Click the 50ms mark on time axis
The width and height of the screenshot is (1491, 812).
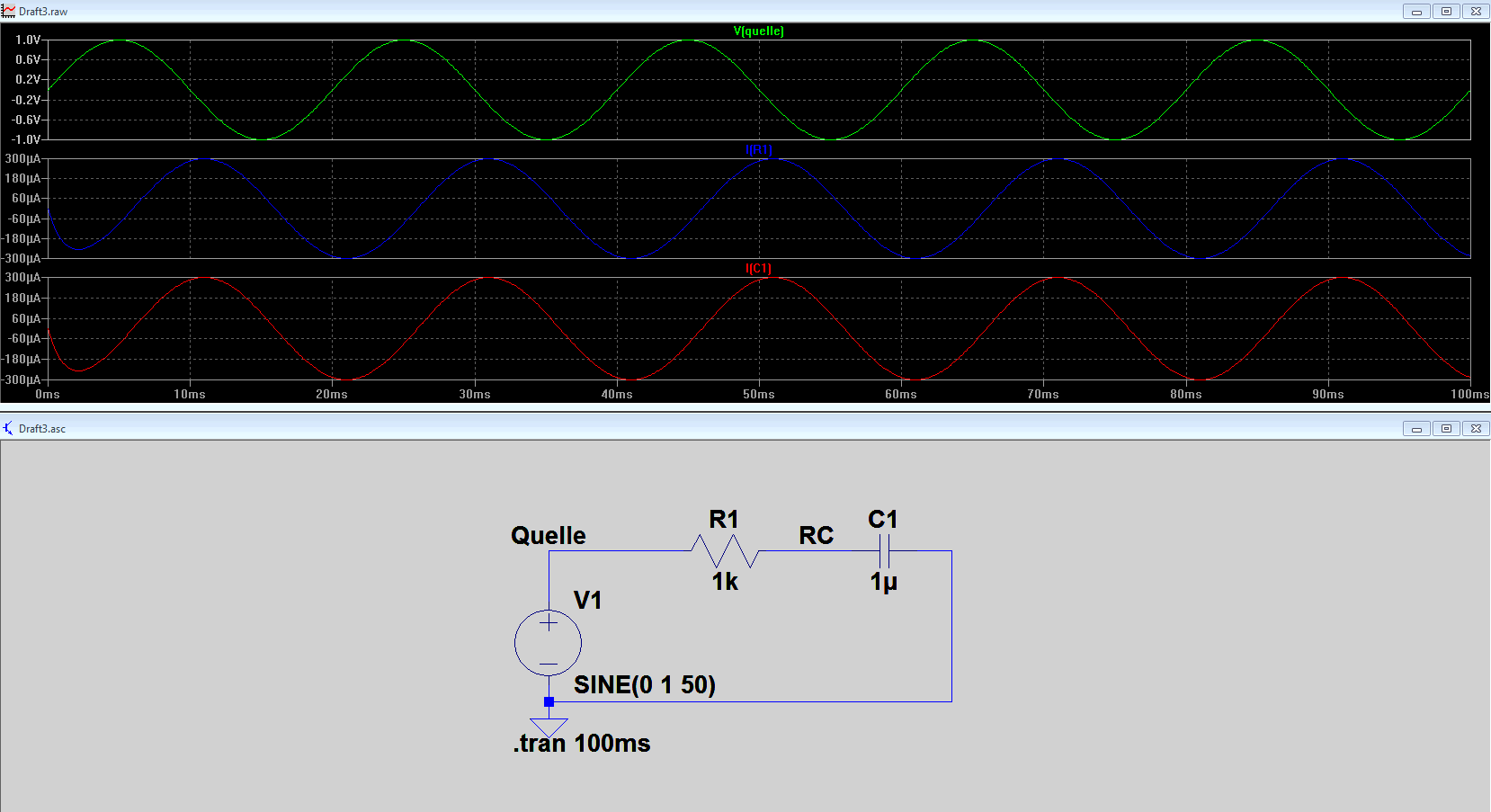point(759,394)
